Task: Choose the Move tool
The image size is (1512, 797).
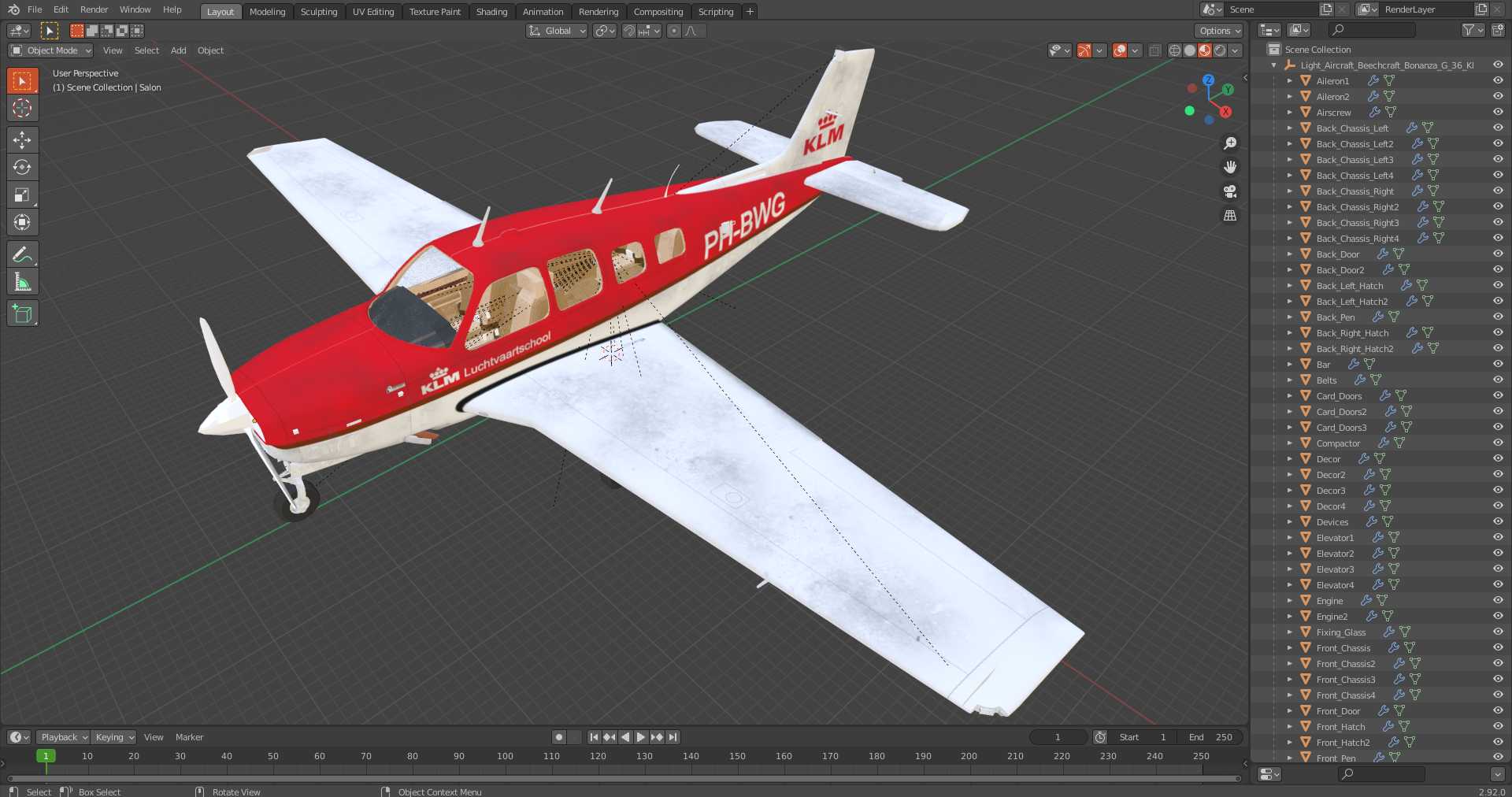Action: coord(22,140)
